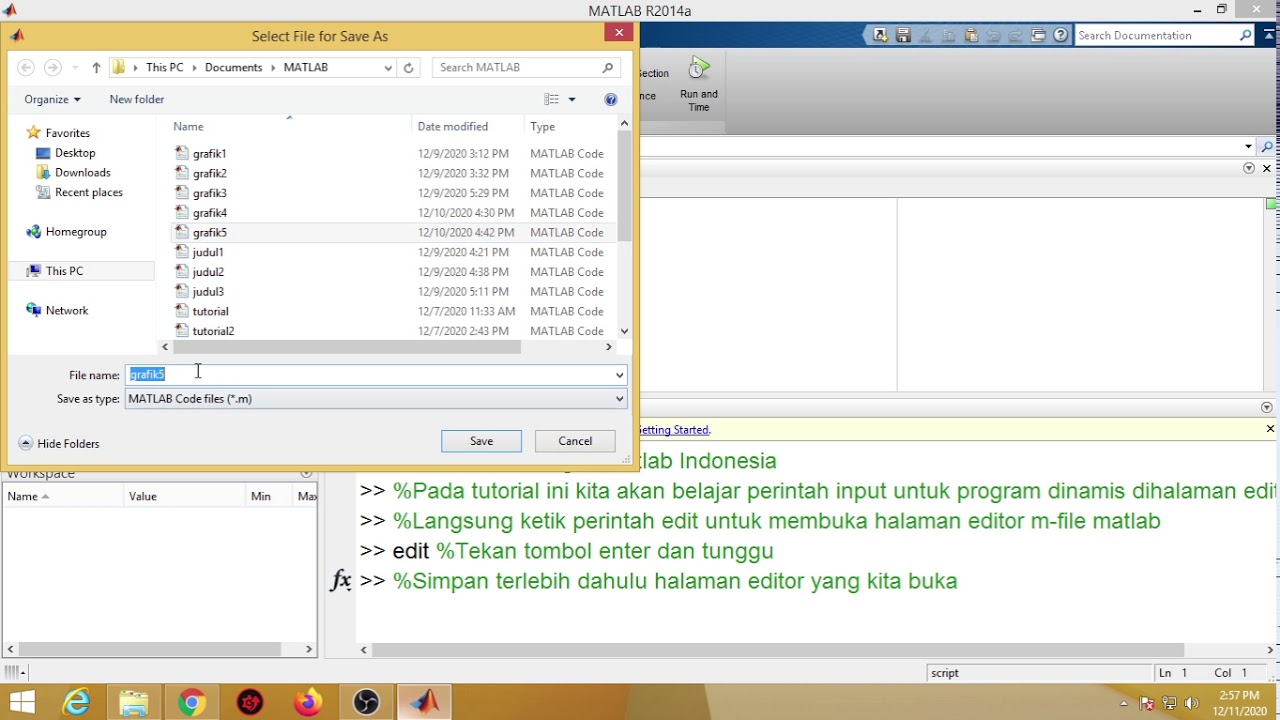This screenshot has width=1280, height=720.
Task: Open the editor panel actions dropdown
Action: (1248, 168)
